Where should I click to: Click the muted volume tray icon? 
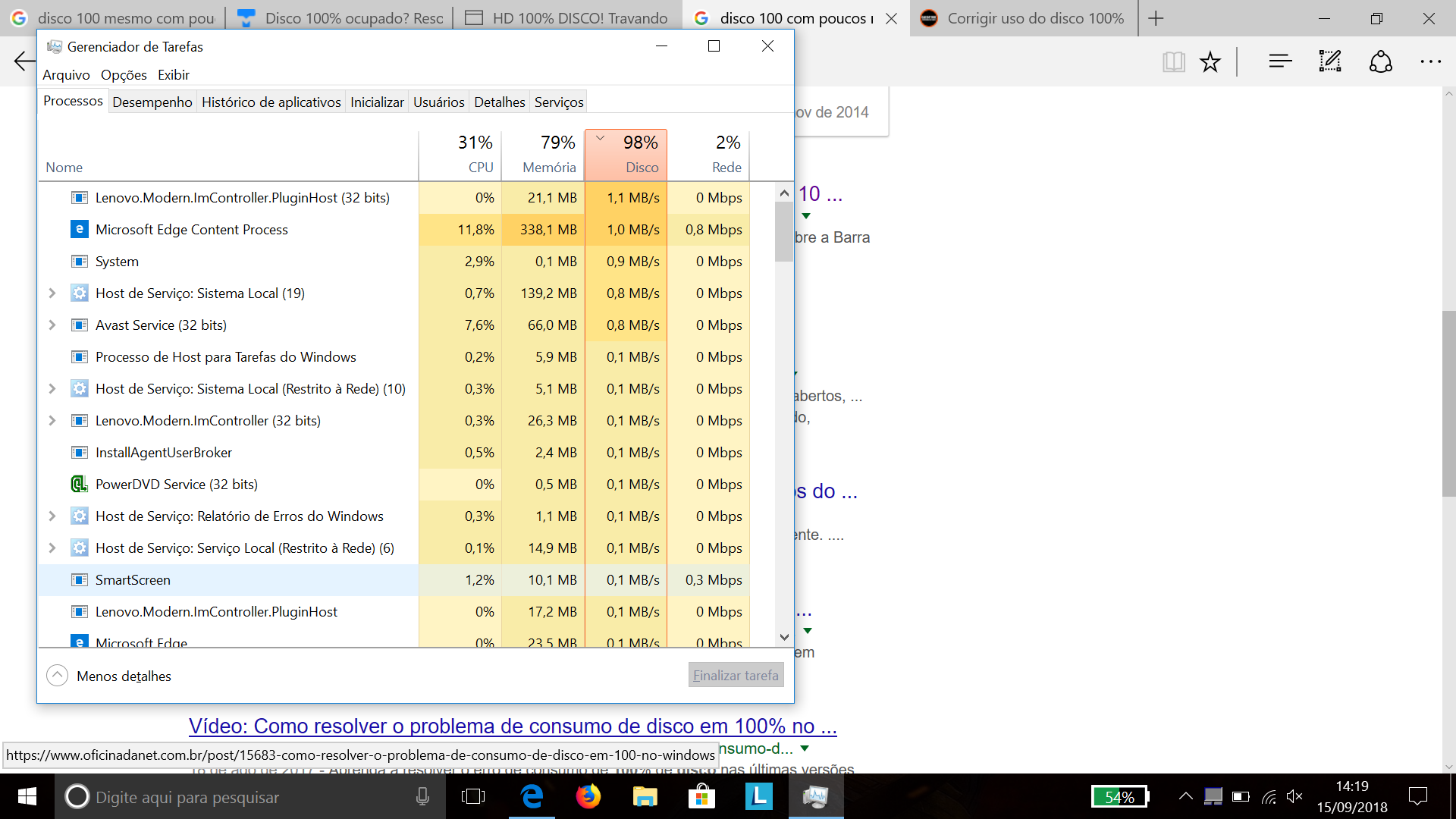tap(1294, 796)
